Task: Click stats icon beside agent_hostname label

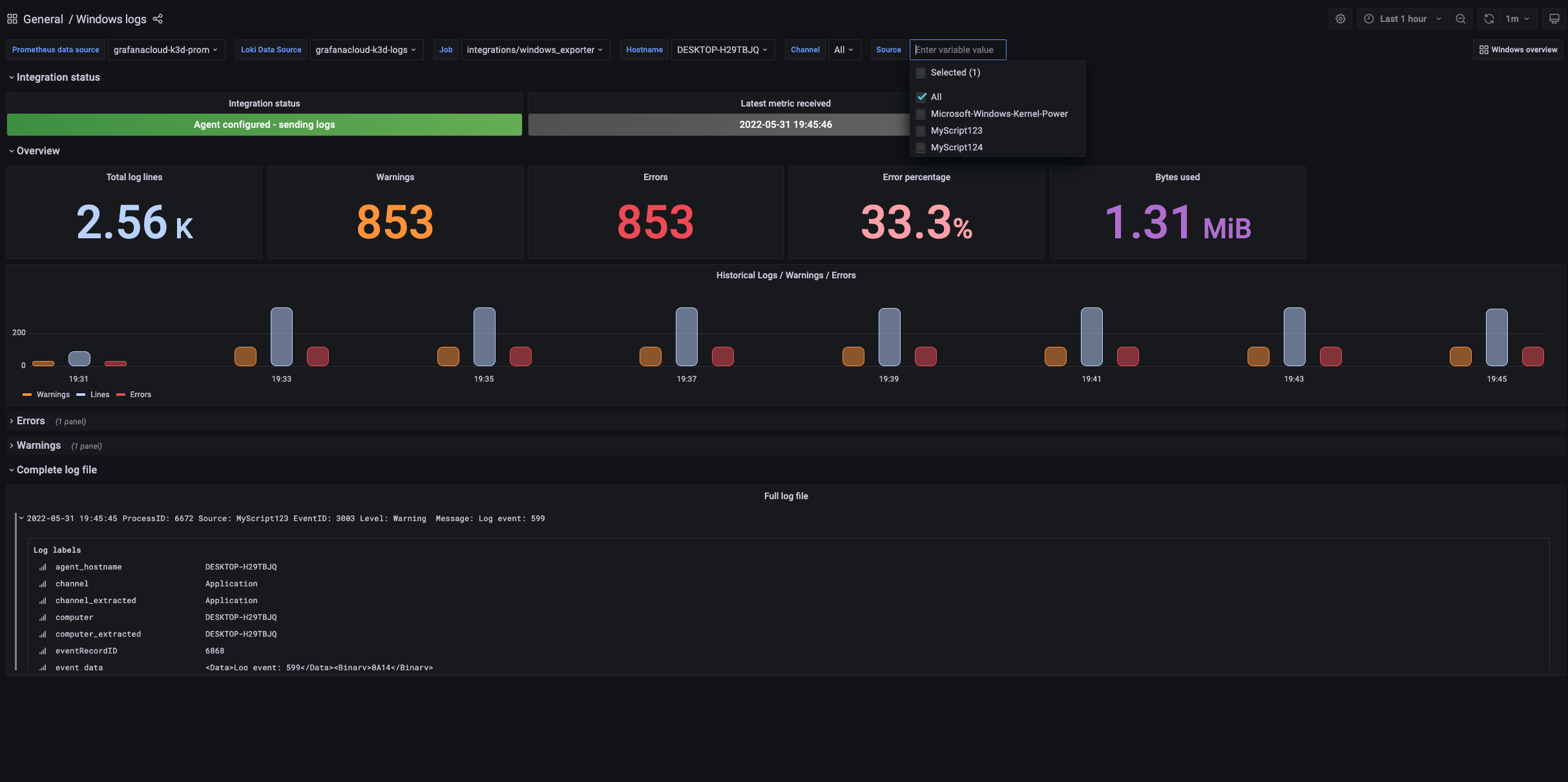Action: click(42, 567)
